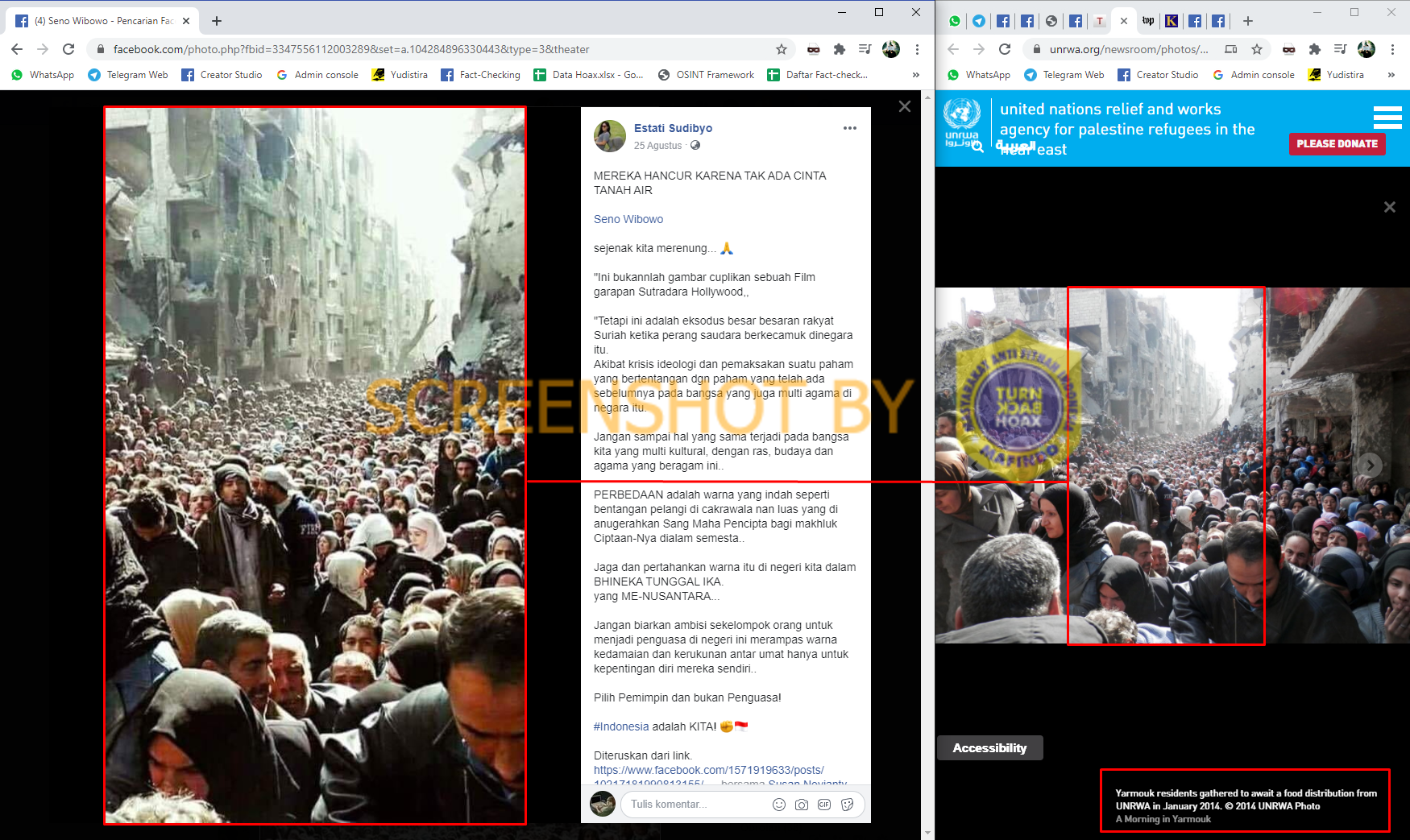Open the forwarded facebook.com post link

(709, 770)
